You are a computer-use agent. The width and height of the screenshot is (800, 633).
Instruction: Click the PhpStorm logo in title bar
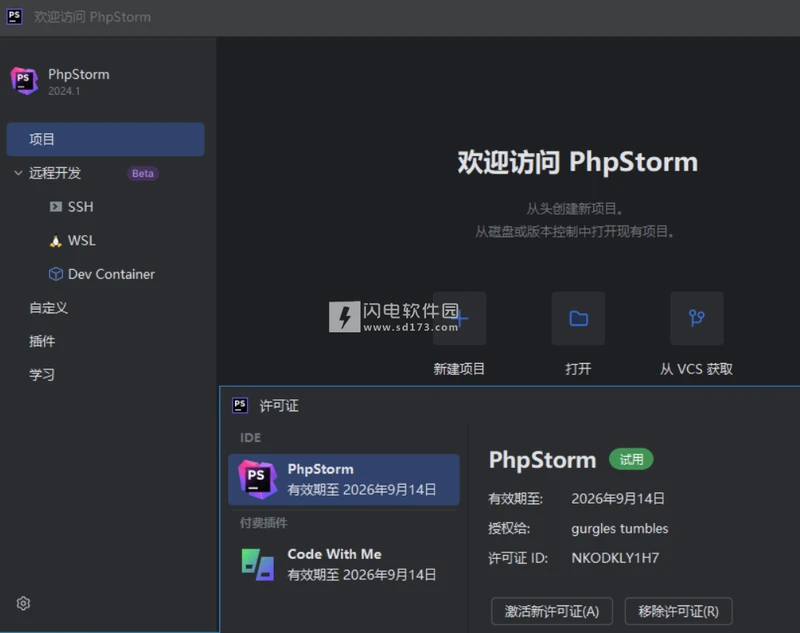(14, 16)
